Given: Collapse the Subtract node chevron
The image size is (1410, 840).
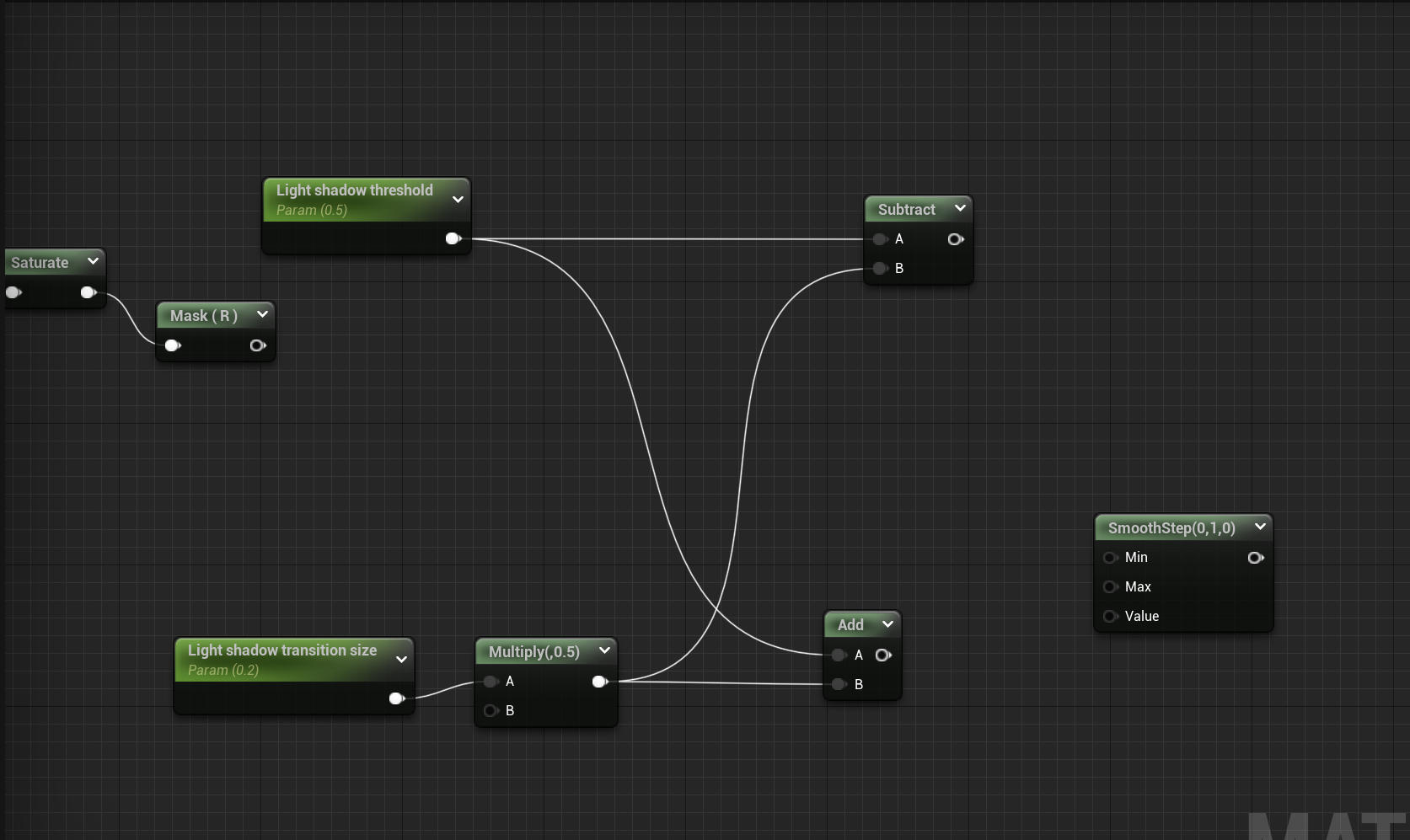Looking at the screenshot, I should point(960,208).
